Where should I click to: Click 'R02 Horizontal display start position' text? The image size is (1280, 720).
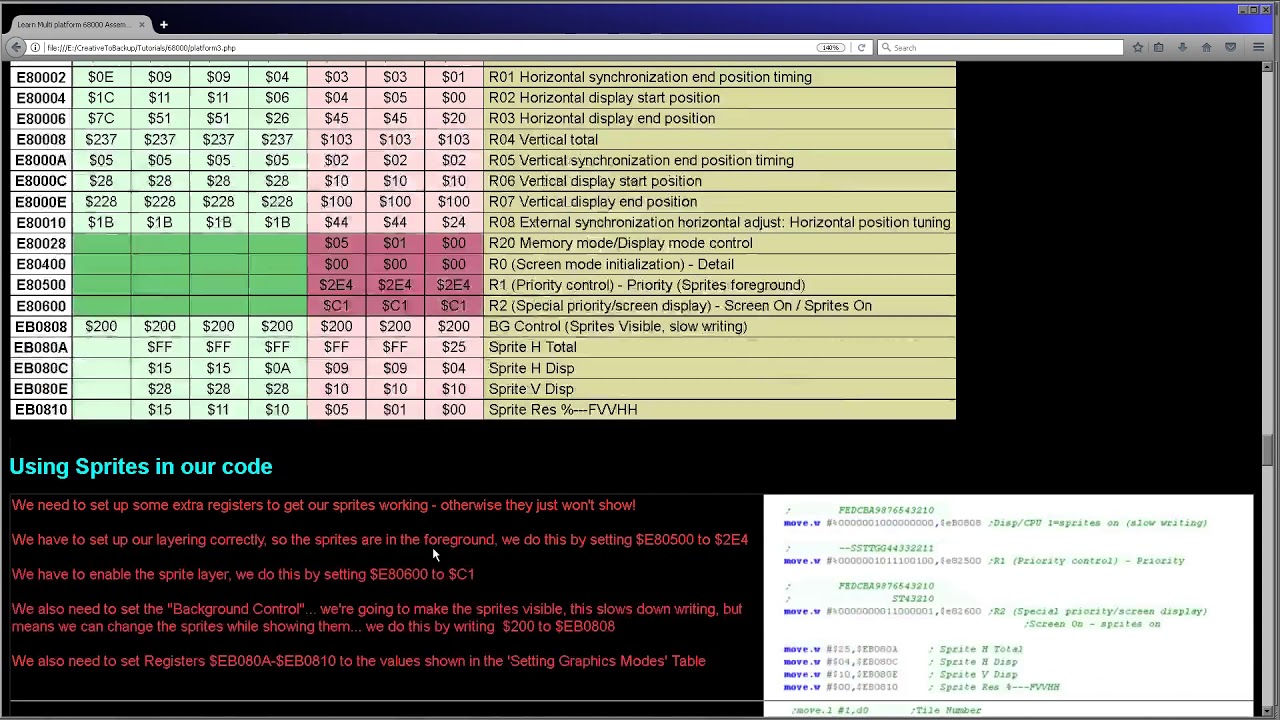click(604, 98)
